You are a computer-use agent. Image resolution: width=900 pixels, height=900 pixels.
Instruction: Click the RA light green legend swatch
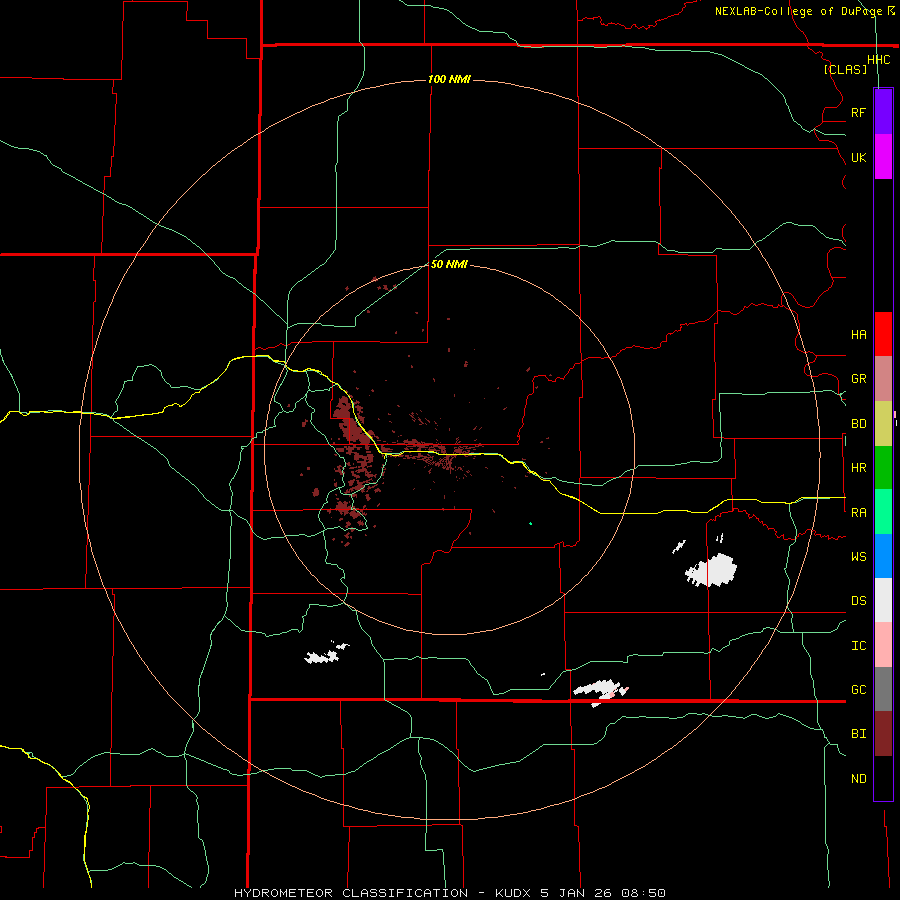883,512
